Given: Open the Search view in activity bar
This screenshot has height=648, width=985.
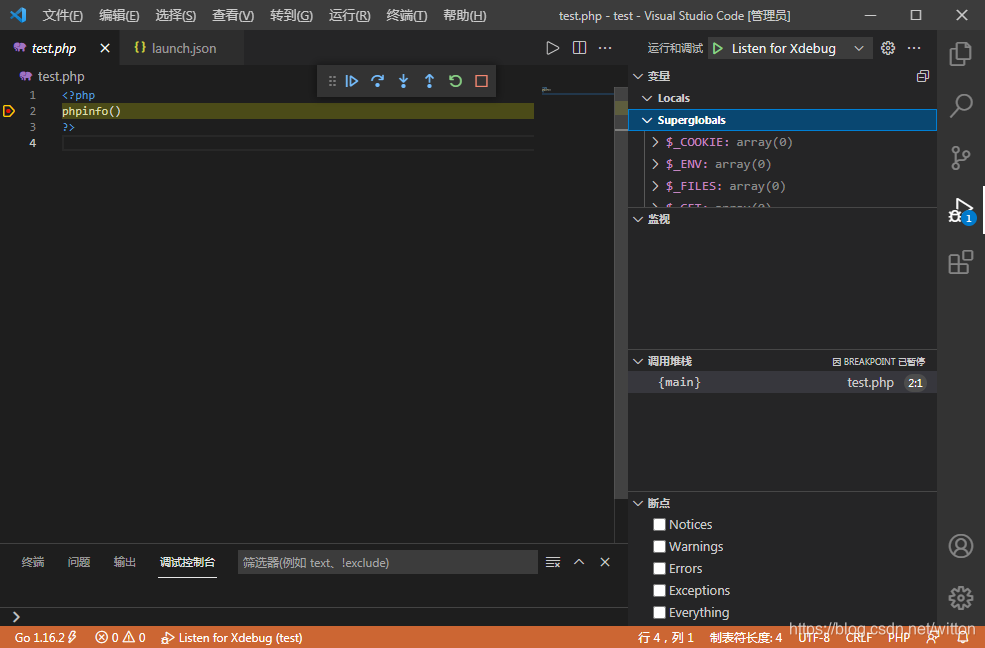Looking at the screenshot, I should click(960, 107).
